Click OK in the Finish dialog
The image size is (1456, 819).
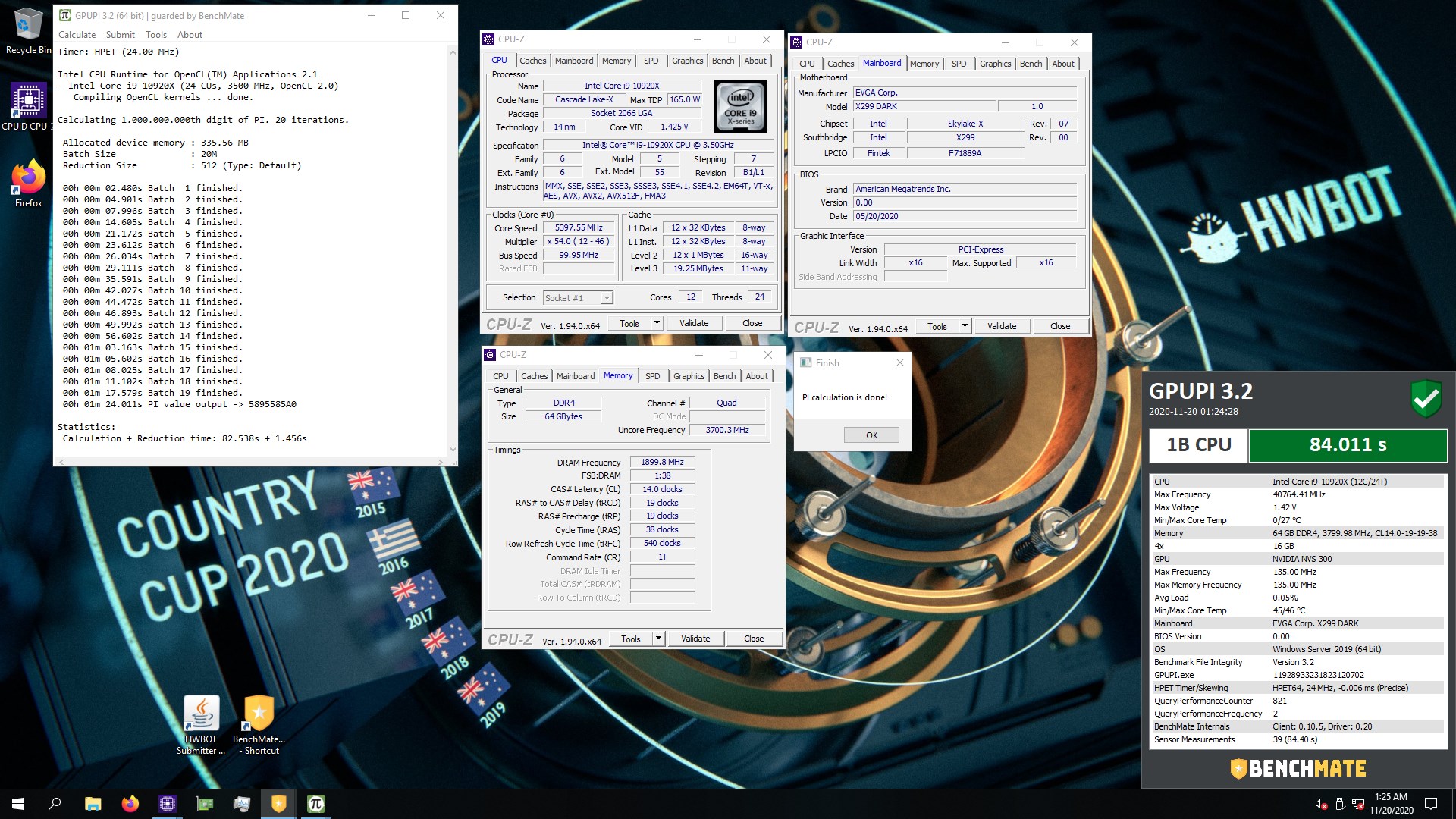871,435
